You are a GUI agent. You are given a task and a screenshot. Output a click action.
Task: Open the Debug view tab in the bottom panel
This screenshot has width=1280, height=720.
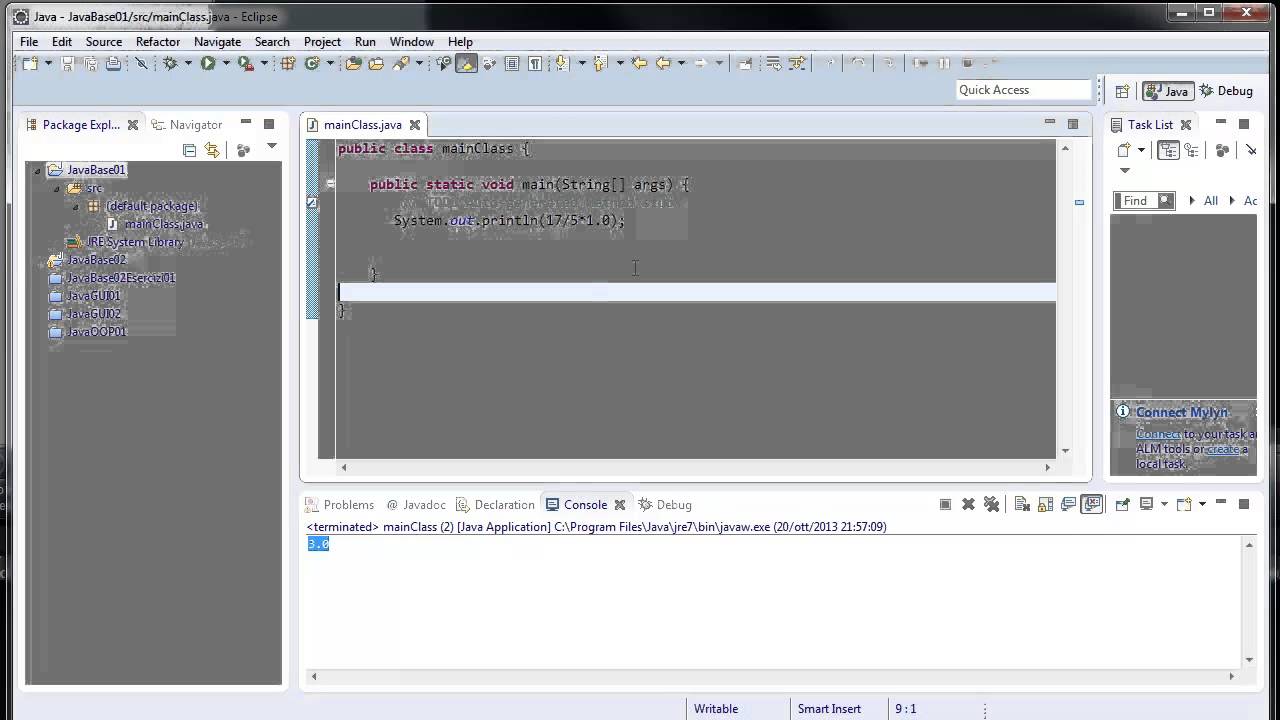click(x=665, y=505)
